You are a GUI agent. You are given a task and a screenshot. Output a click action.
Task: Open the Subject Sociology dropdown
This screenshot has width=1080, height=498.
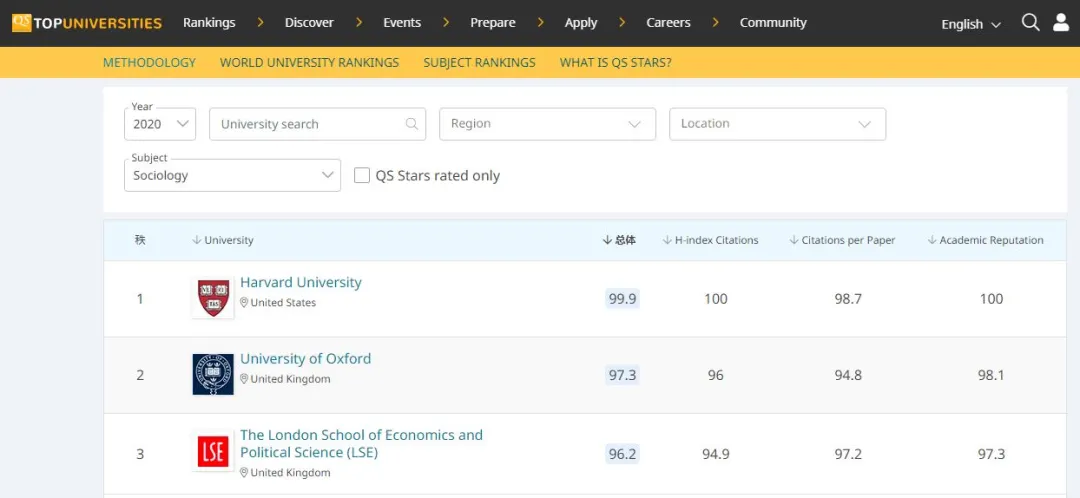tap(232, 175)
